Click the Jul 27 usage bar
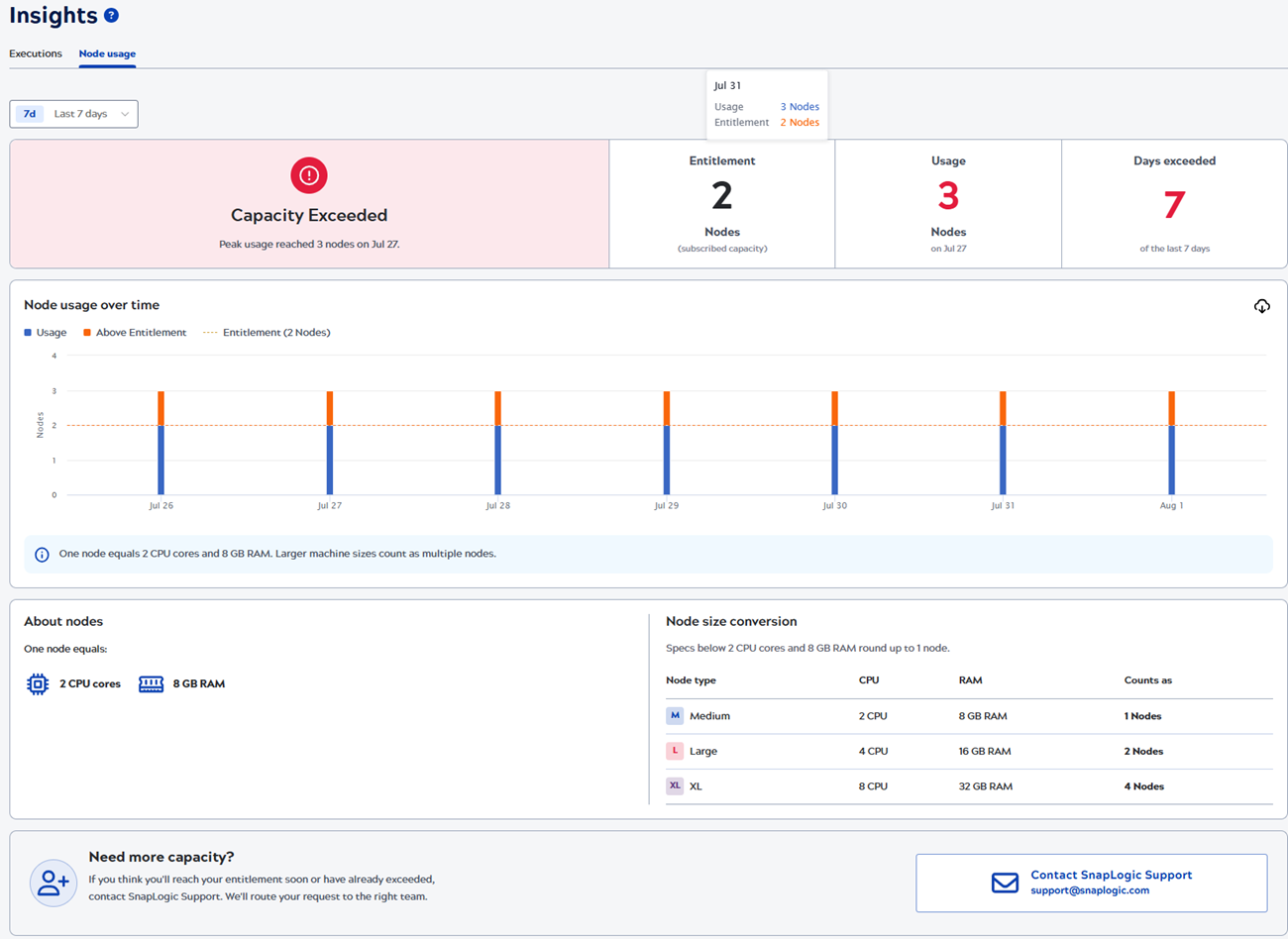Viewport: 1288px width, 939px height. pos(330,443)
